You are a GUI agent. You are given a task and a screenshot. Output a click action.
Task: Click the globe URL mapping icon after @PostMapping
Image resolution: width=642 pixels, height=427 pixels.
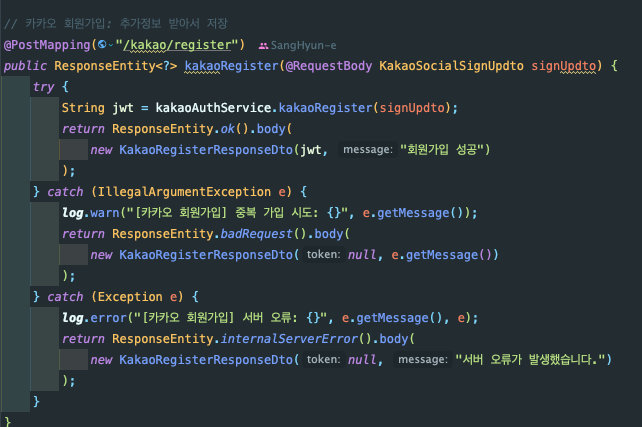tap(102, 44)
